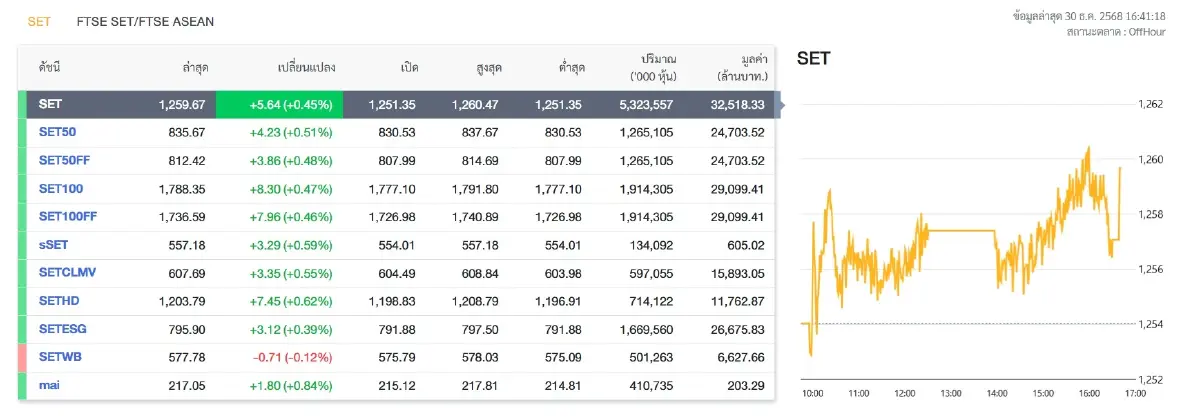
Task: Open the SET50FF index link
Action: tap(63, 160)
